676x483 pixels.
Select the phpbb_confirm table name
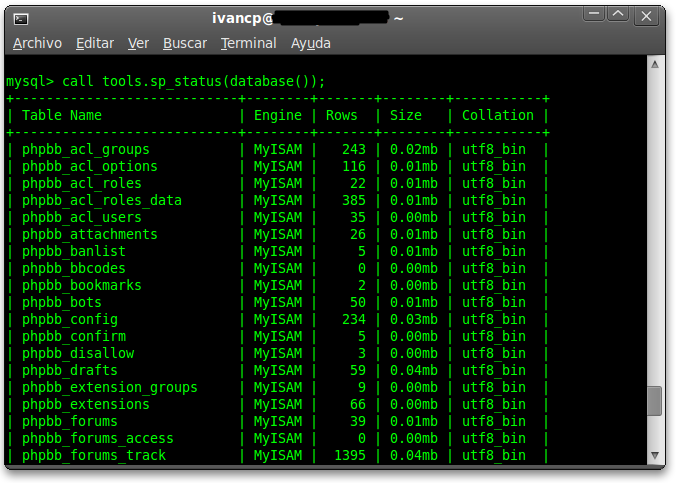tap(74, 336)
